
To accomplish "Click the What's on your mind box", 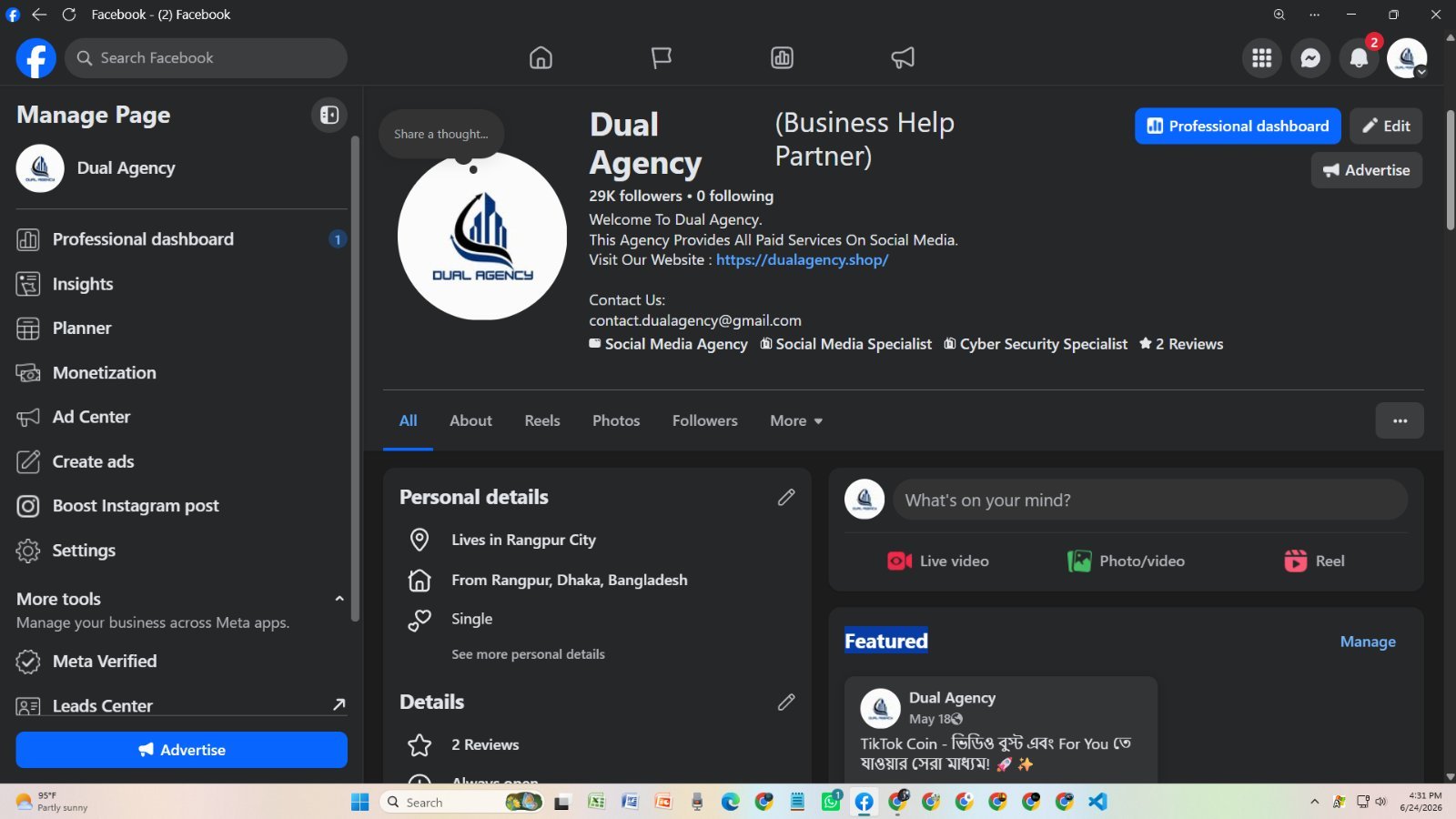I will [1150, 500].
